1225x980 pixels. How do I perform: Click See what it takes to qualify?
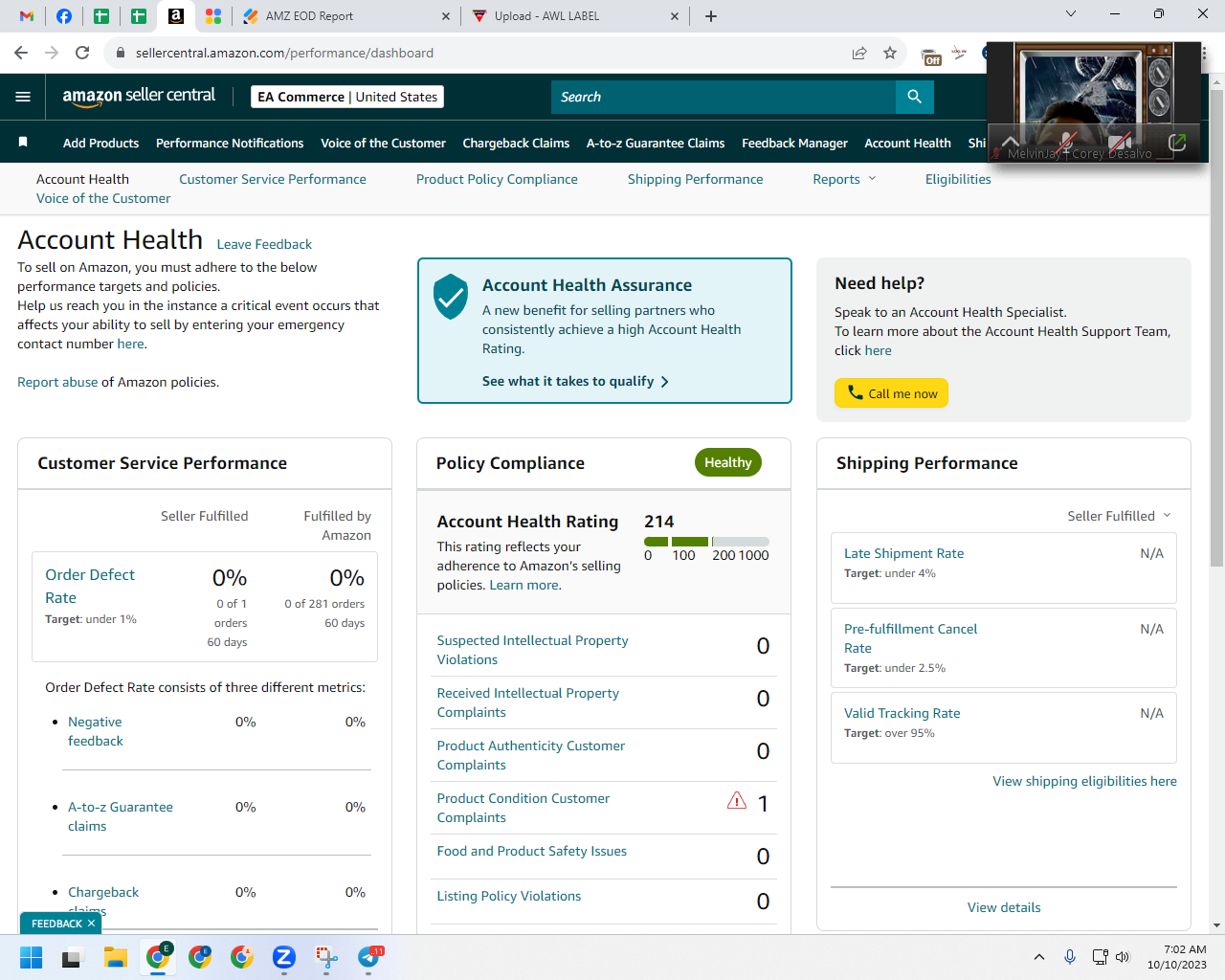pyautogui.click(x=575, y=381)
